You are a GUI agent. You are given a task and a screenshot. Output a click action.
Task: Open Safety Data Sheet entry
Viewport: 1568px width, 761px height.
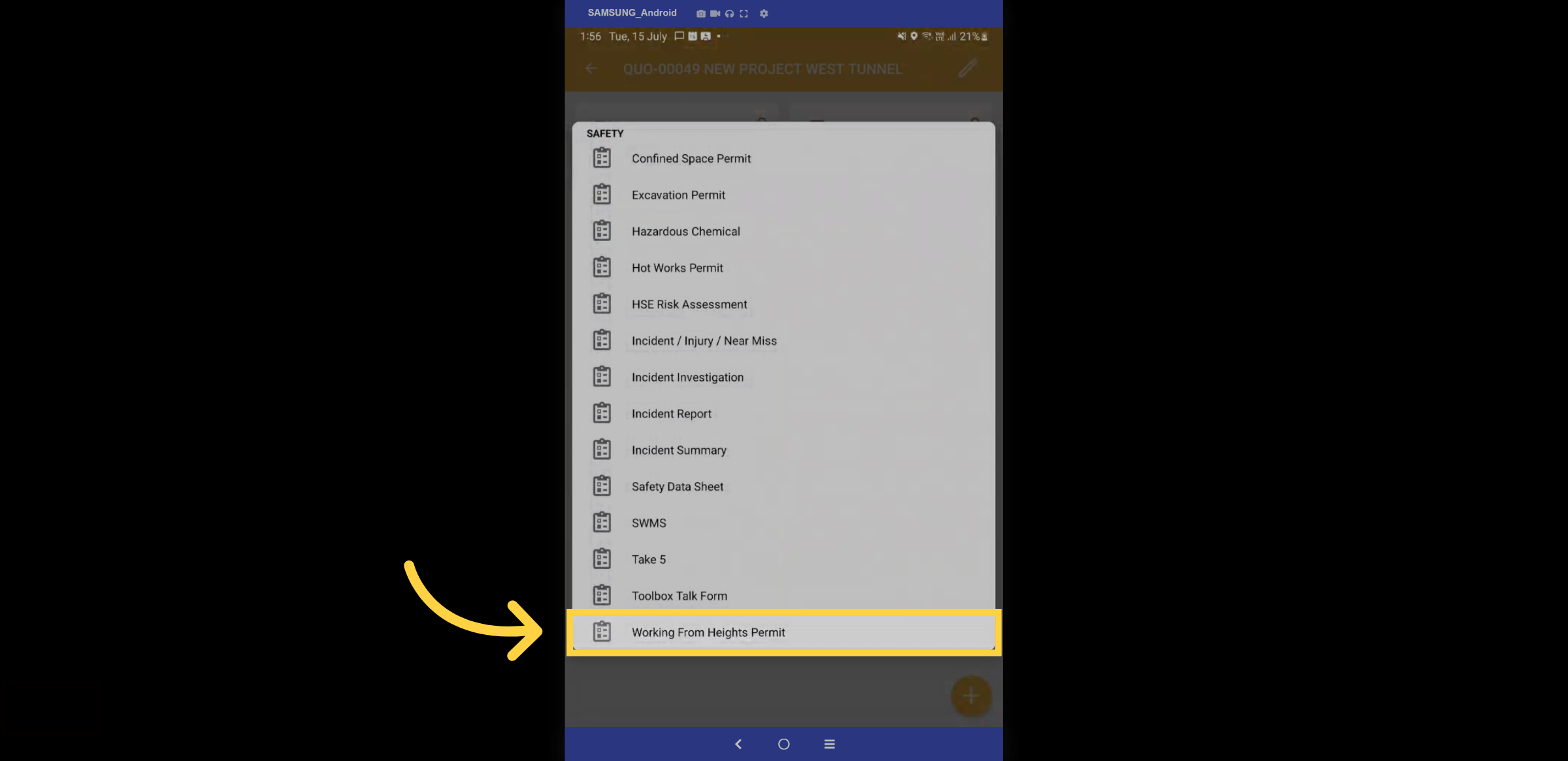[783, 487]
